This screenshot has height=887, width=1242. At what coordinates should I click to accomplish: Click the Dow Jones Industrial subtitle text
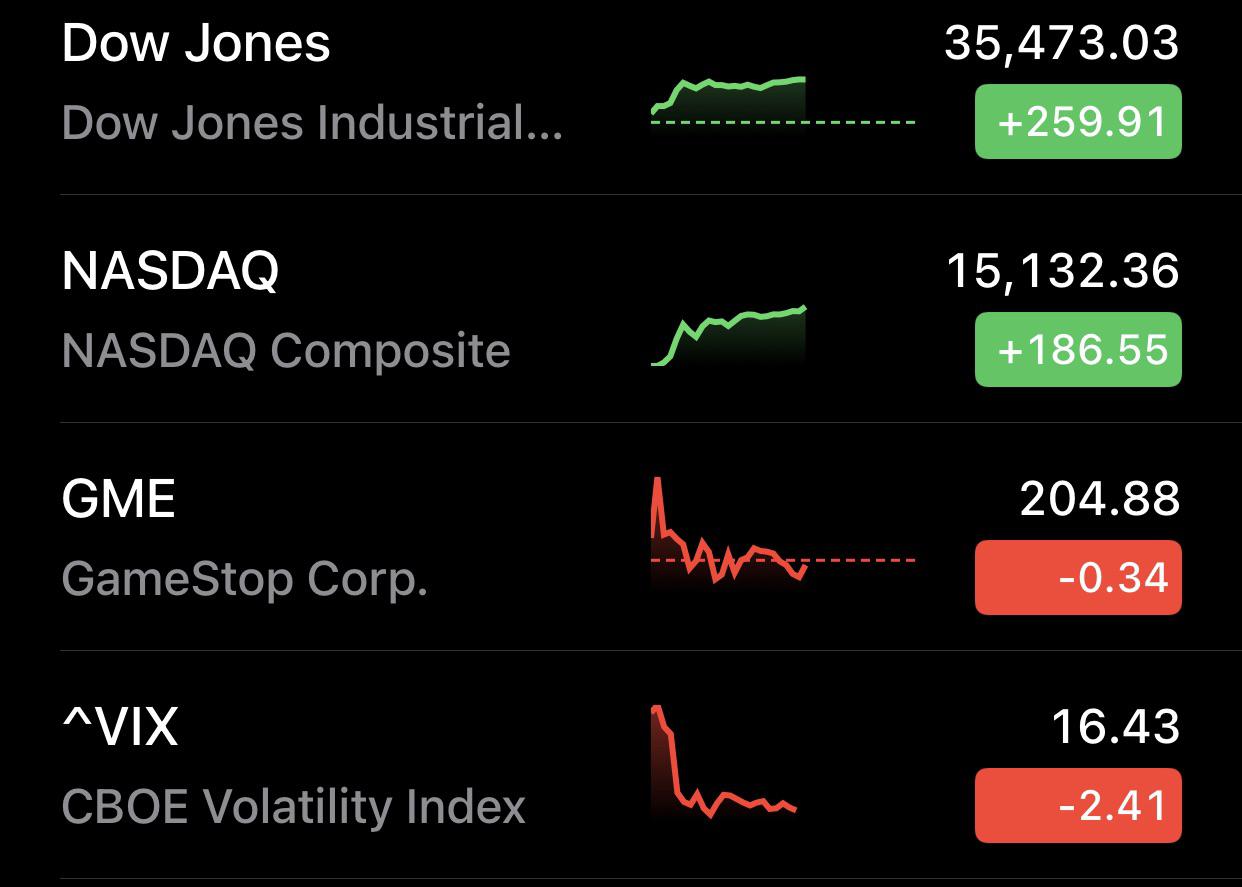[x=312, y=124]
